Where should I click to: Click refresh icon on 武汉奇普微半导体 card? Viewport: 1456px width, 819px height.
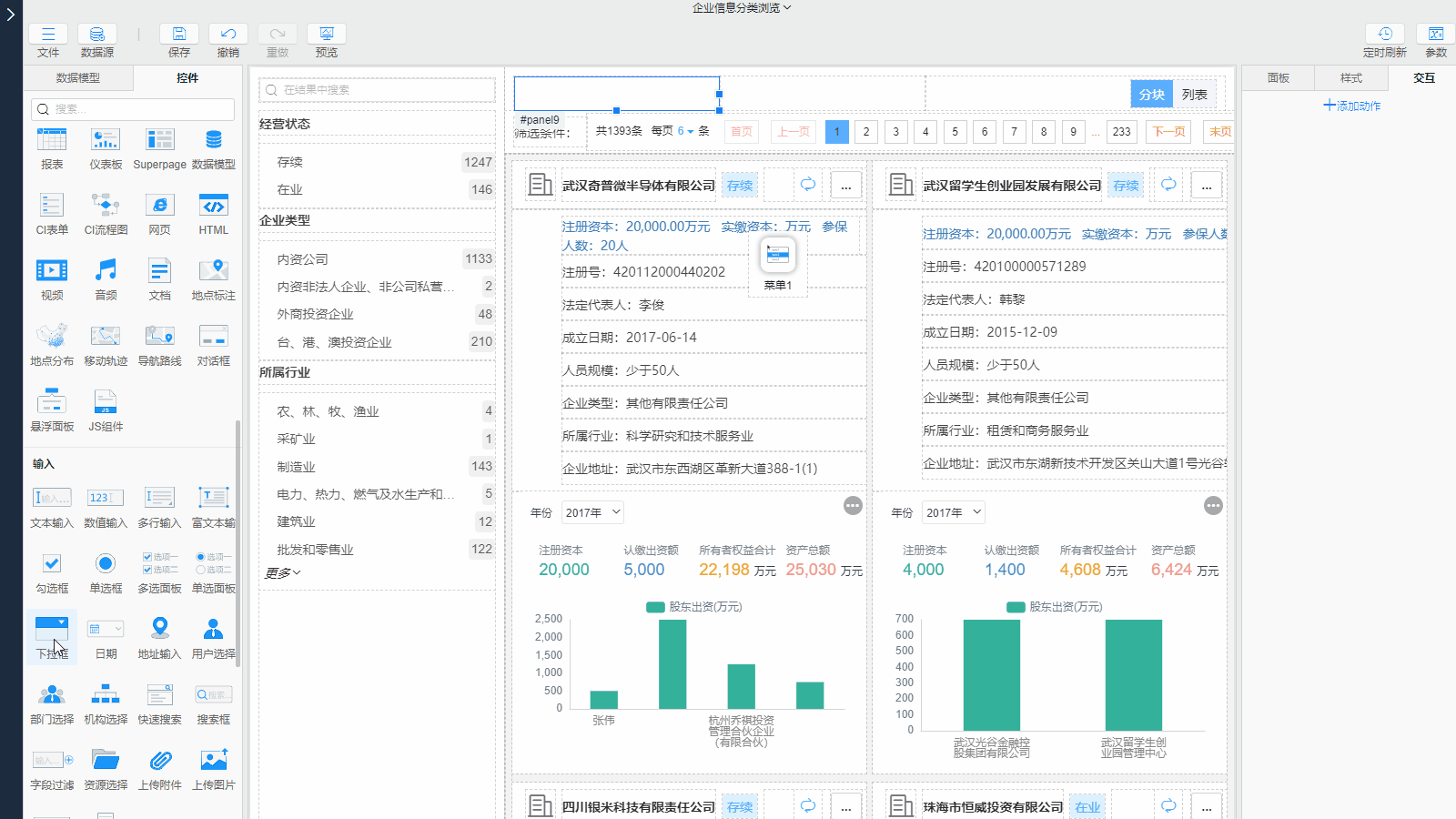(x=807, y=185)
